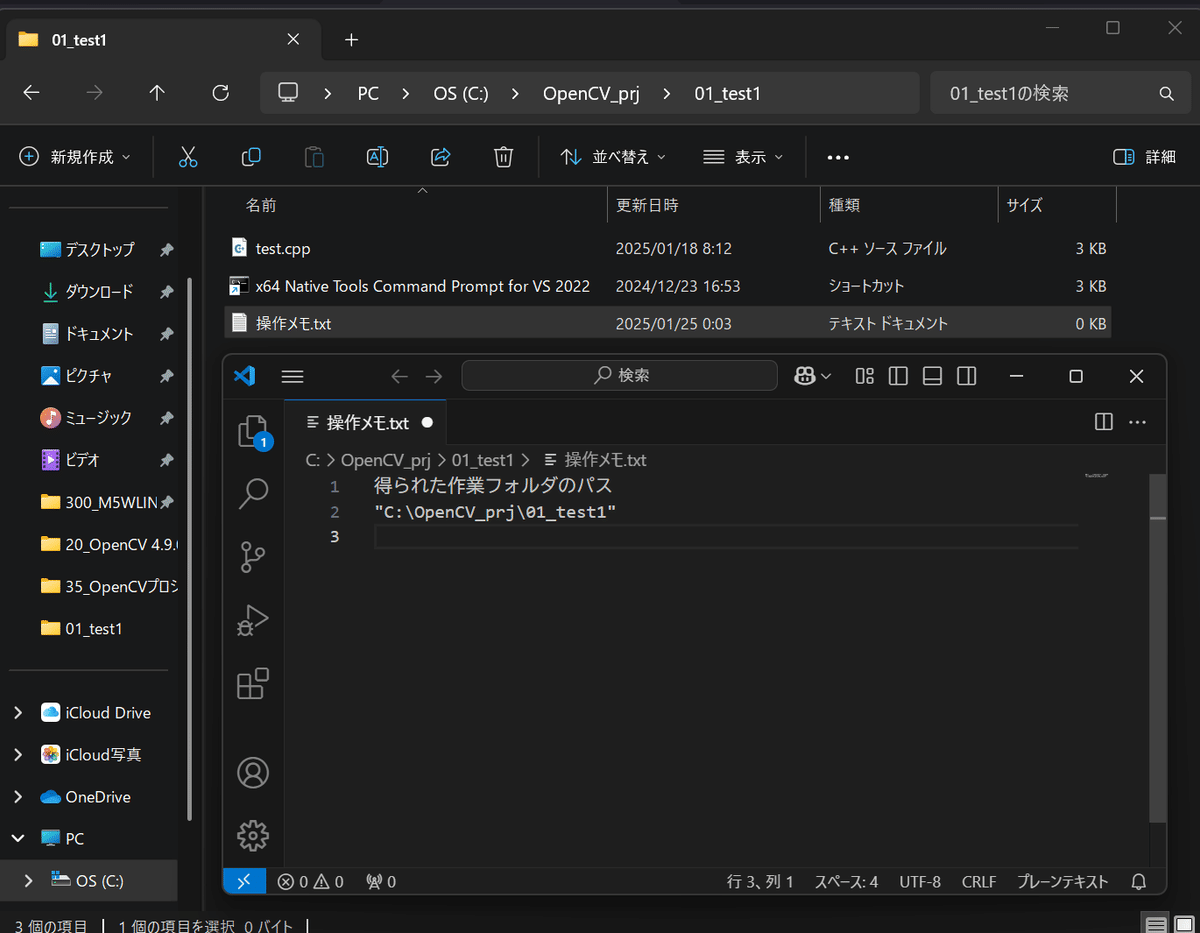
Task: Sort files by the 名前 column header
Action: 416,205
